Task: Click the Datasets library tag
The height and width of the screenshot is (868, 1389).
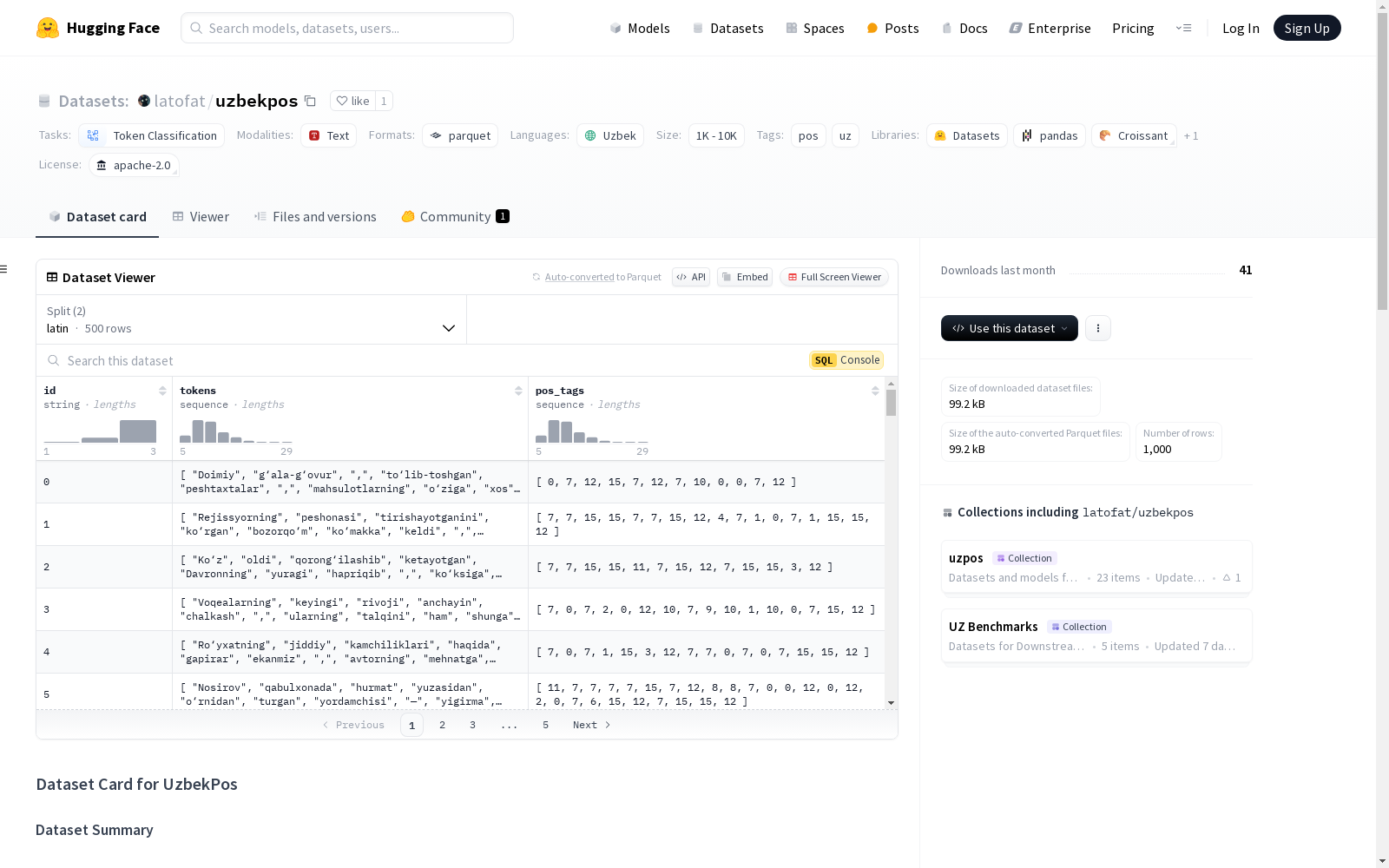Action: [967, 135]
